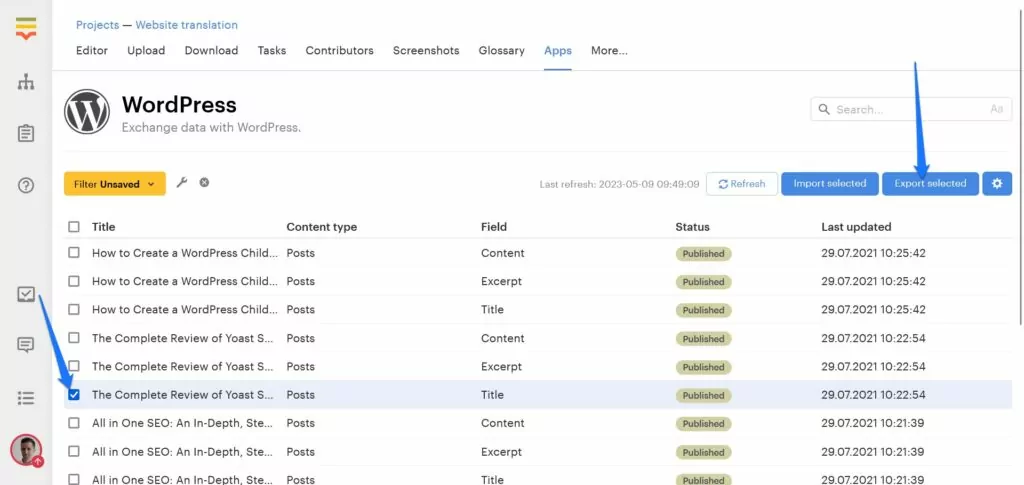
Task: Click the Field column header
Action: pyautogui.click(x=494, y=227)
